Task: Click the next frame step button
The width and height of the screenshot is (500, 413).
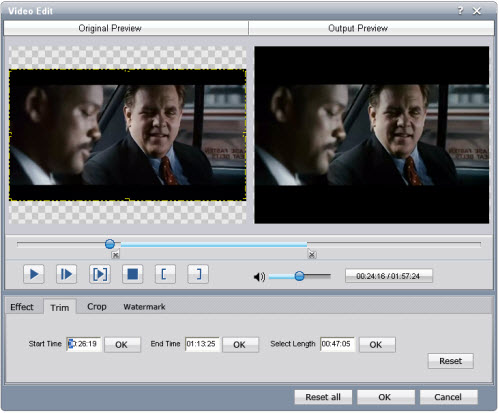Action: 66,274
